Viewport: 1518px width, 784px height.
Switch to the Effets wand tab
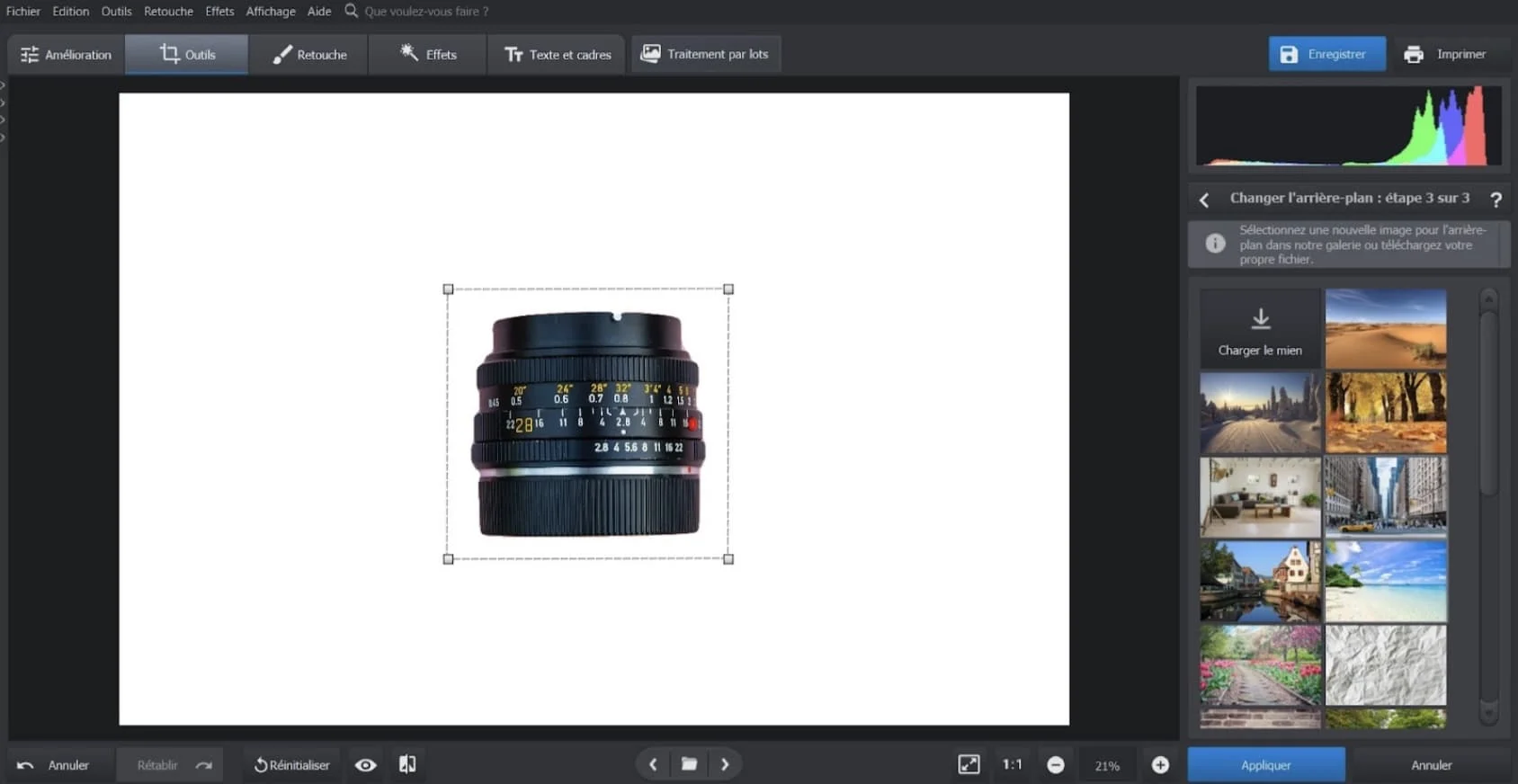(428, 55)
